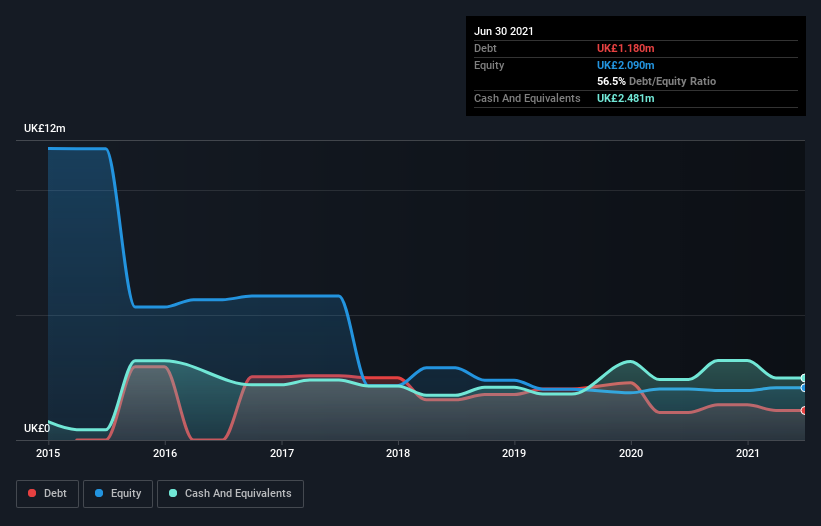Image resolution: width=821 pixels, height=526 pixels.
Task: Toggle the Equity legend button
Action: click(118, 494)
